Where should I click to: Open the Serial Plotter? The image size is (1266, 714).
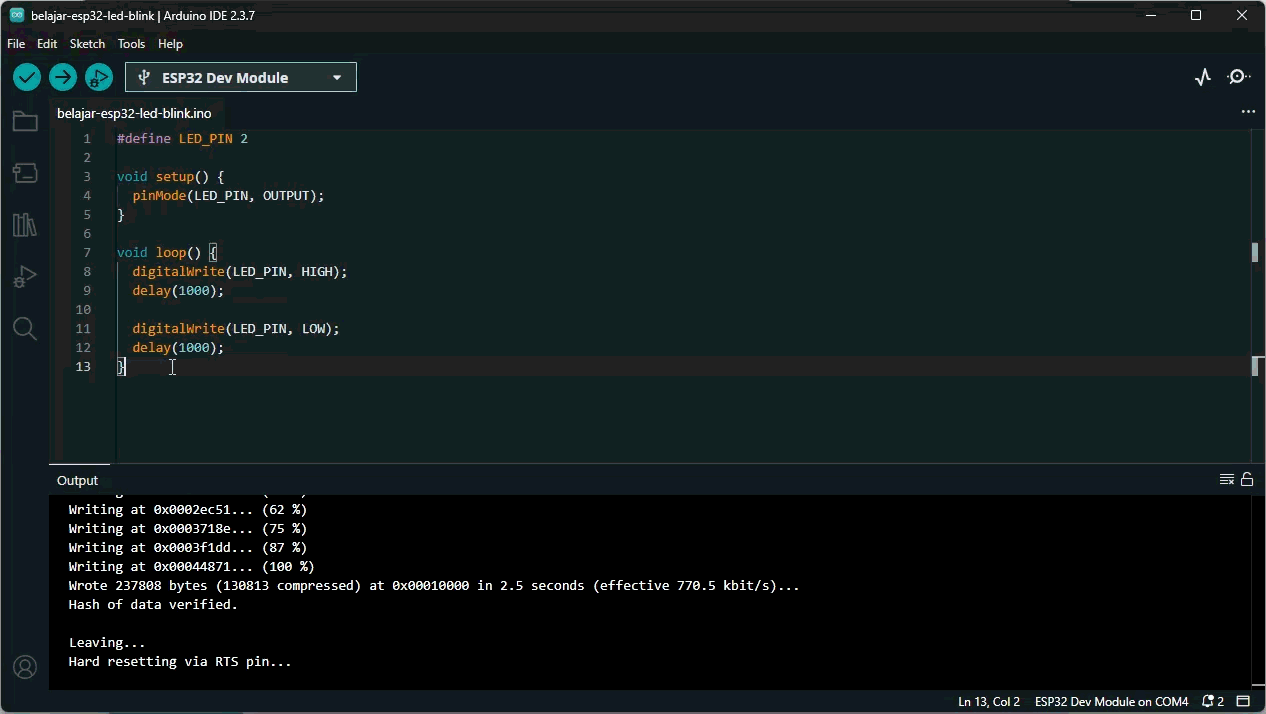(1203, 77)
